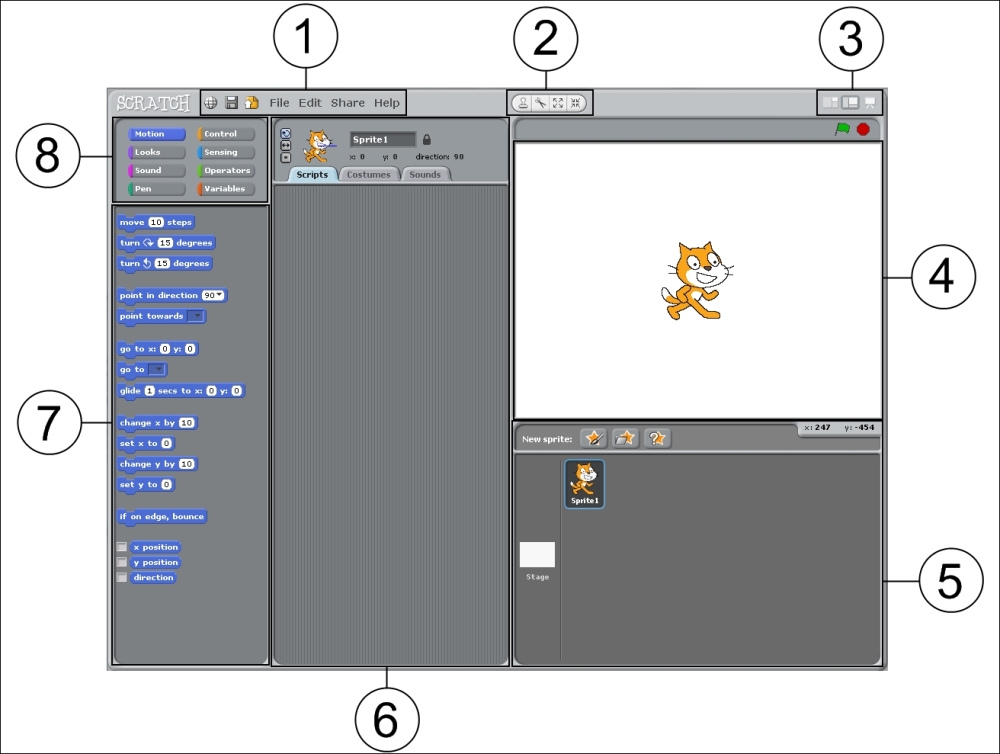
Task: Select the Sensing block category
Action: (x=226, y=152)
